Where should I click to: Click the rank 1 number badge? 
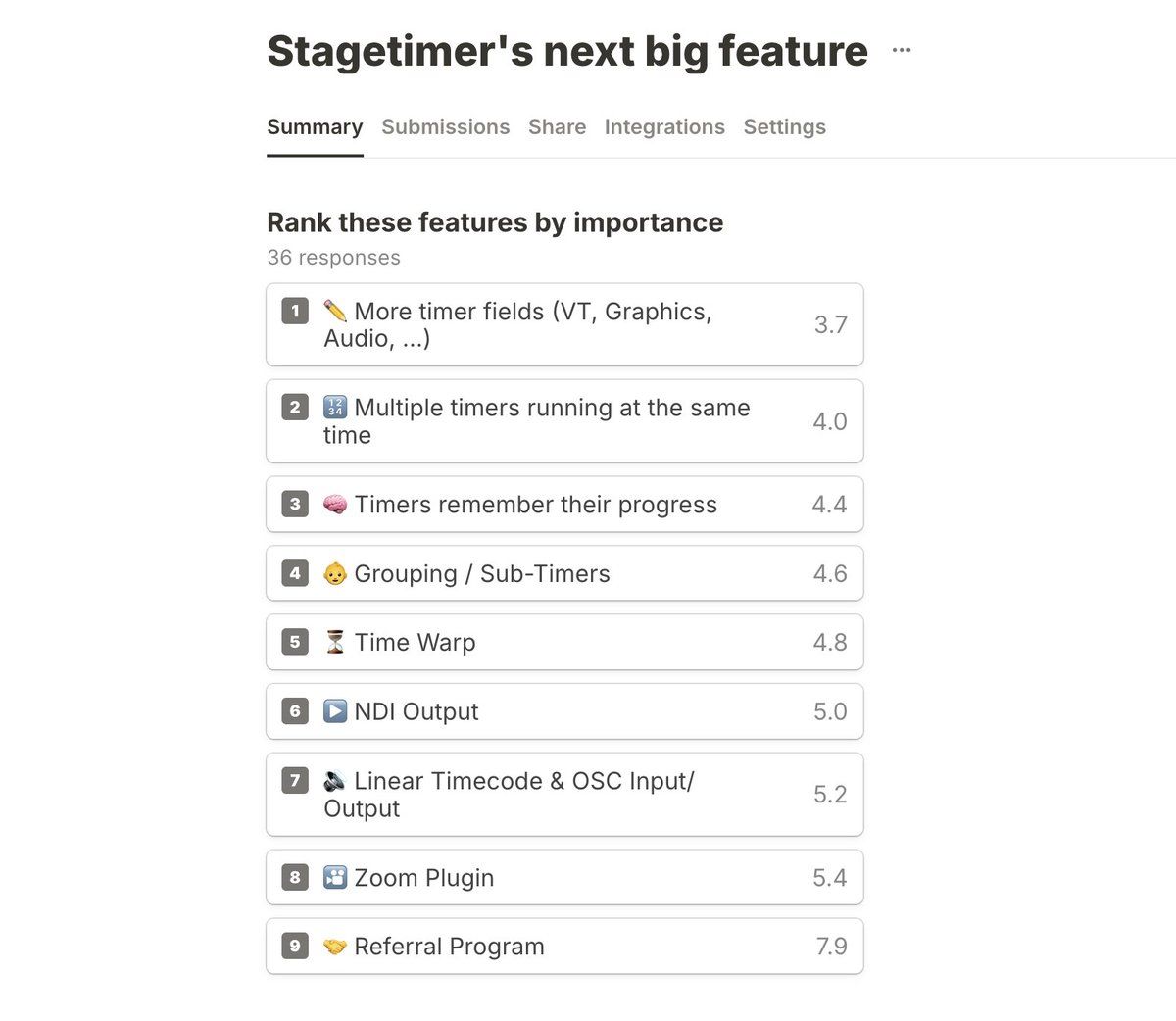(x=295, y=311)
